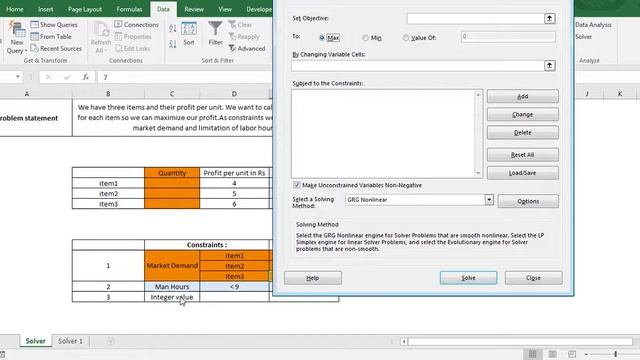Sort A to Z ascending icon
This screenshot has height=360, width=640.
[x=173, y=28]
